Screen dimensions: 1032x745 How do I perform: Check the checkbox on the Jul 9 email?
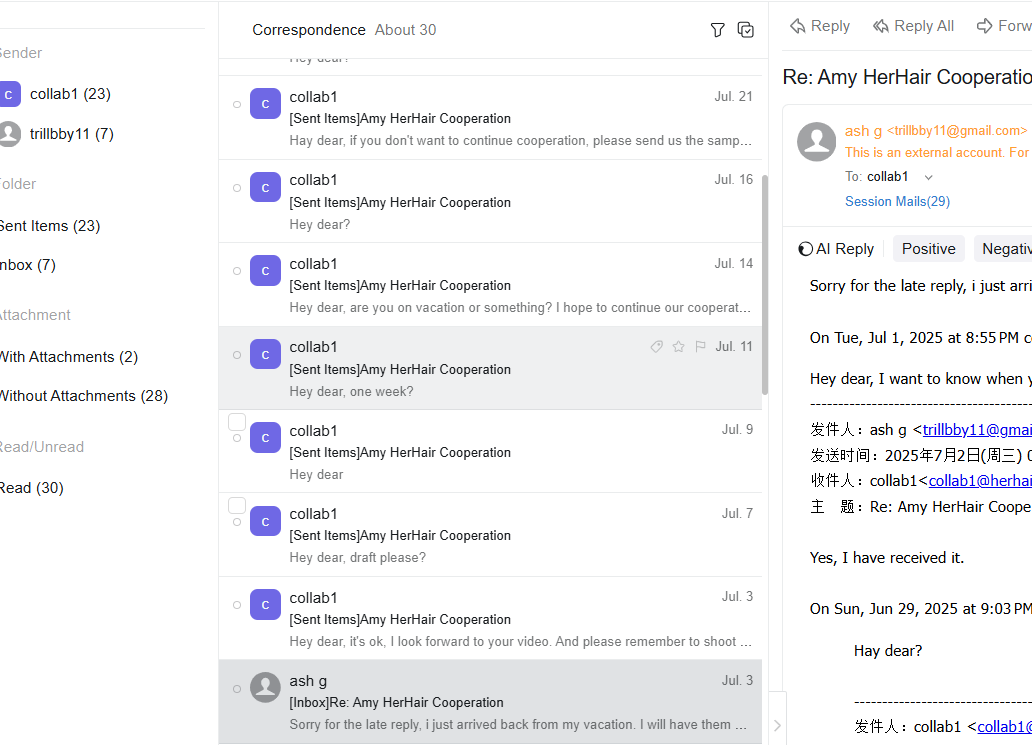pos(236,421)
